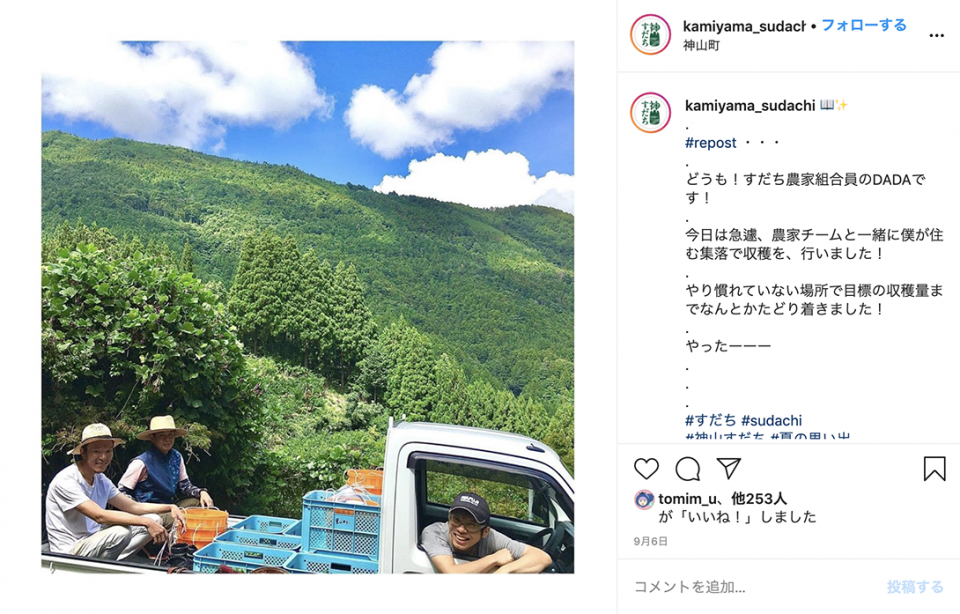Click the header kamiyama_sudachi profile avatar

[650, 34]
